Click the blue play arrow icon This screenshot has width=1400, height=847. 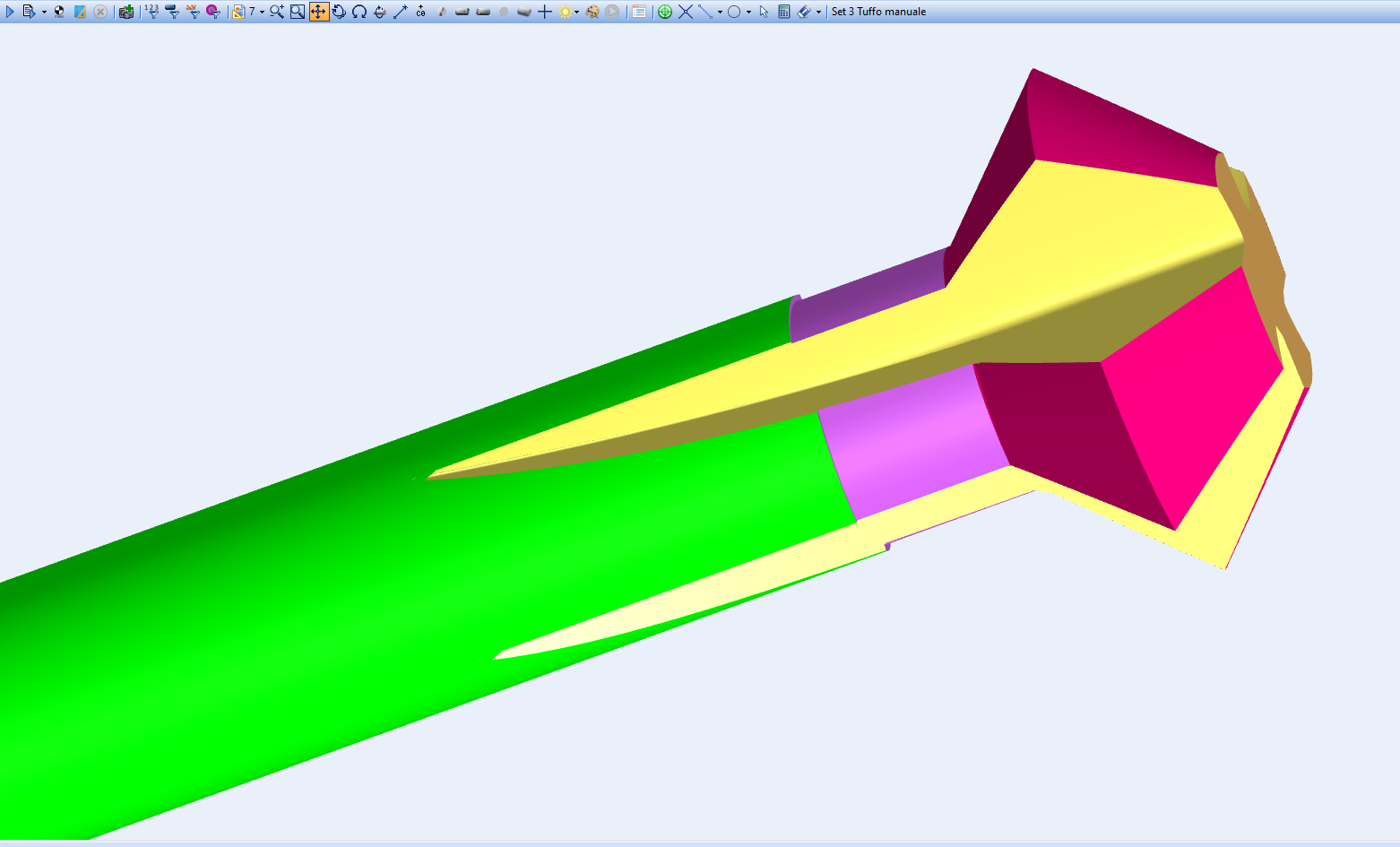click(x=10, y=12)
